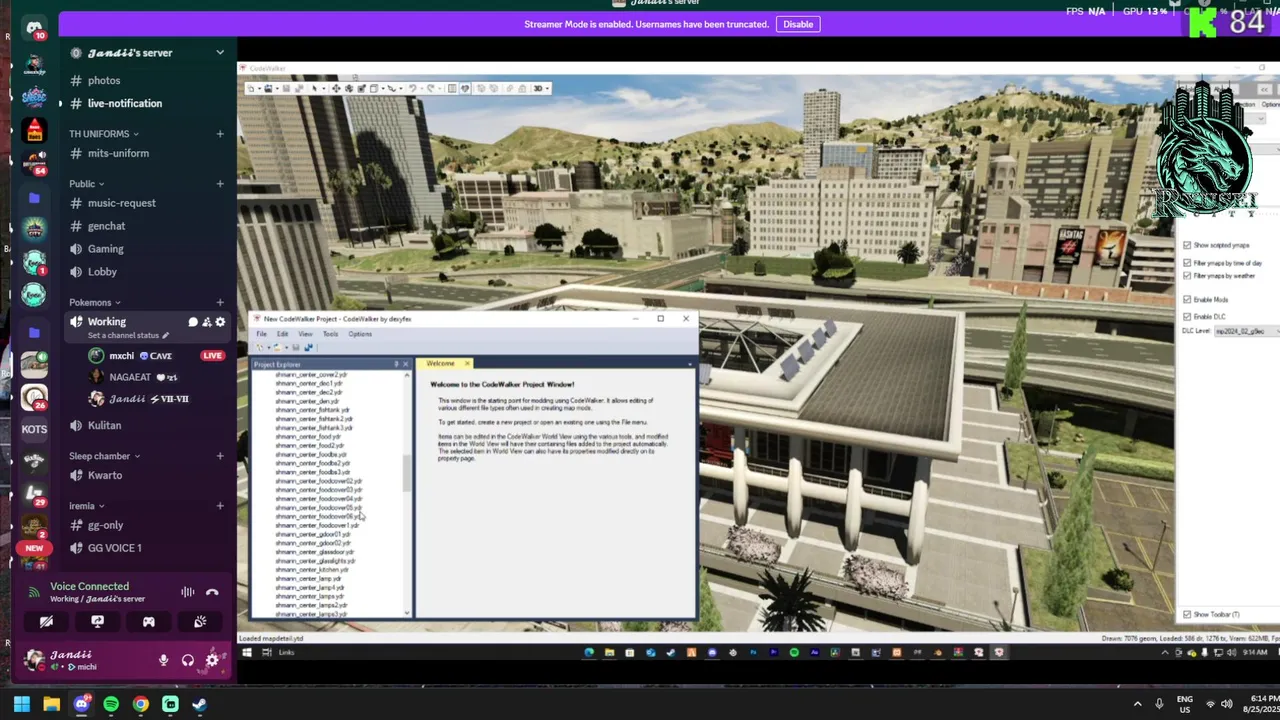Close the Welcome tab with its X
Screen dimensions: 1280x720
[x=467, y=363]
